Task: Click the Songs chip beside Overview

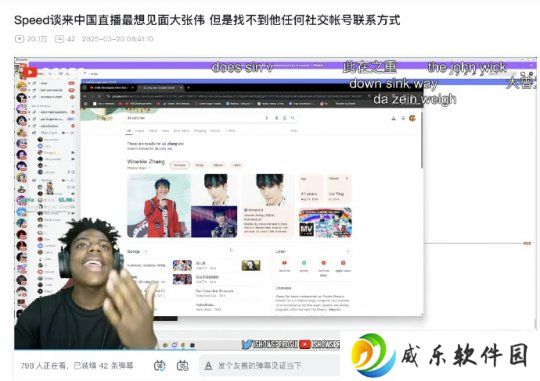Action: point(200,165)
